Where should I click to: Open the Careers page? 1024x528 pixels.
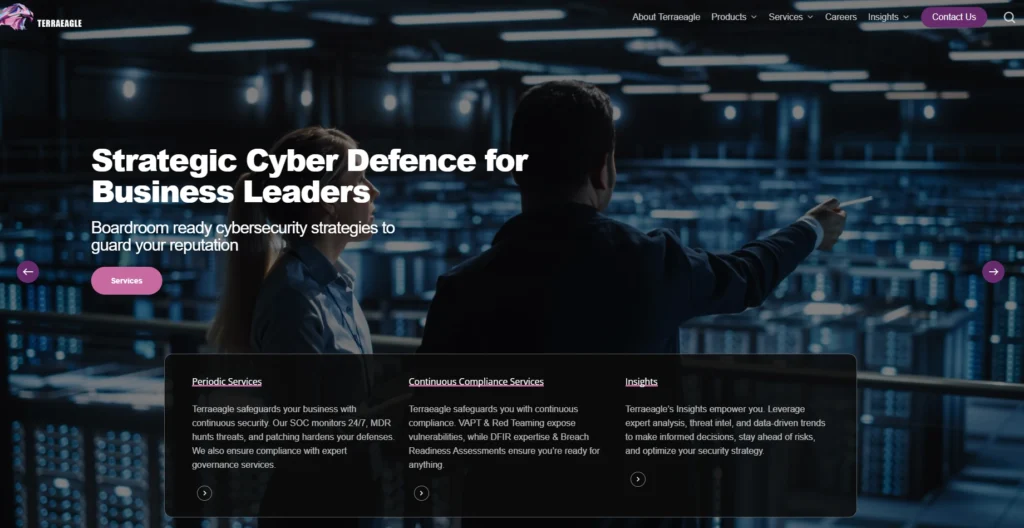click(840, 17)
